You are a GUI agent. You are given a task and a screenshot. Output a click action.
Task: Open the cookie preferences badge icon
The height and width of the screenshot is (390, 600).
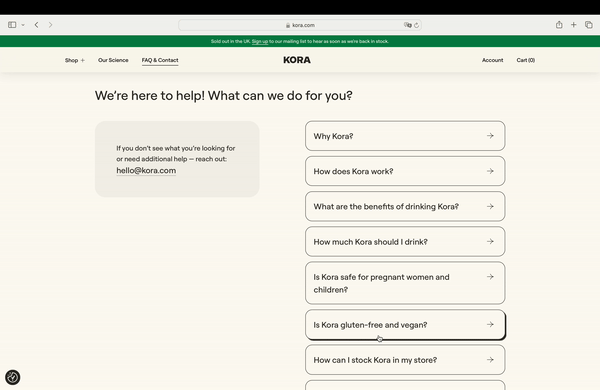[x=13, y=377]
